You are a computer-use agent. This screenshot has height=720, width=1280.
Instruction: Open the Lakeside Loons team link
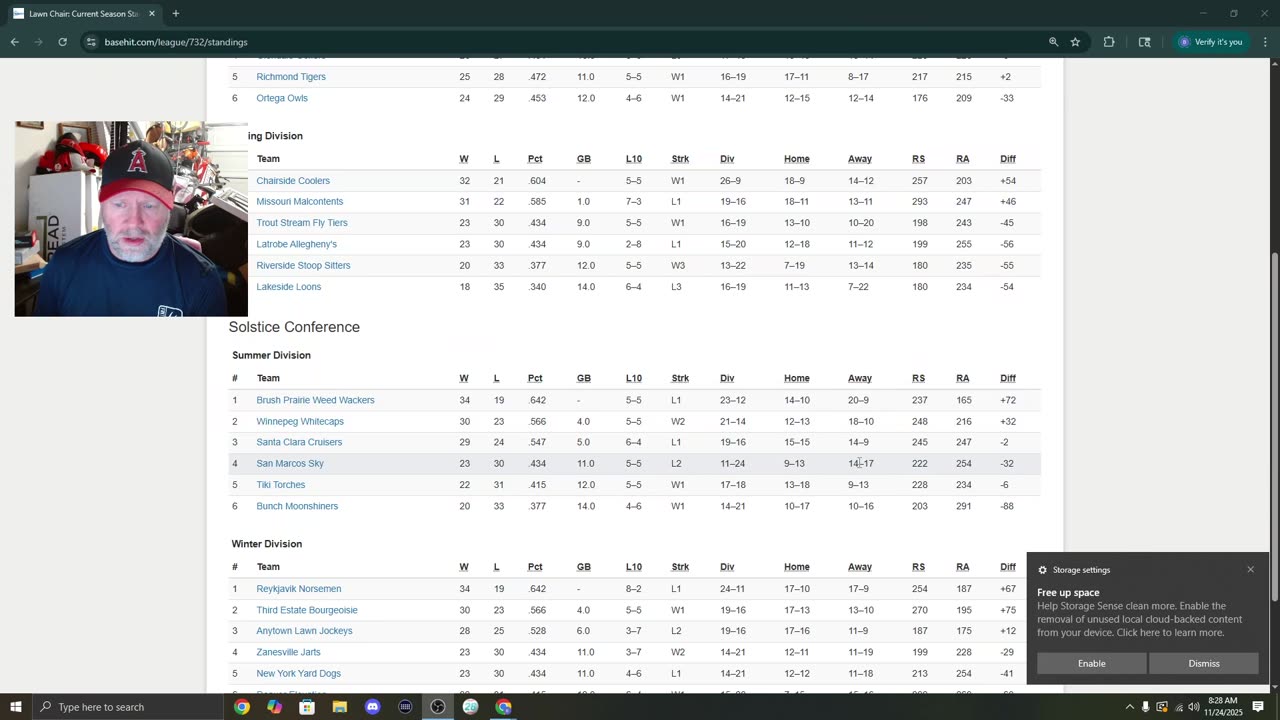(289, 287)
